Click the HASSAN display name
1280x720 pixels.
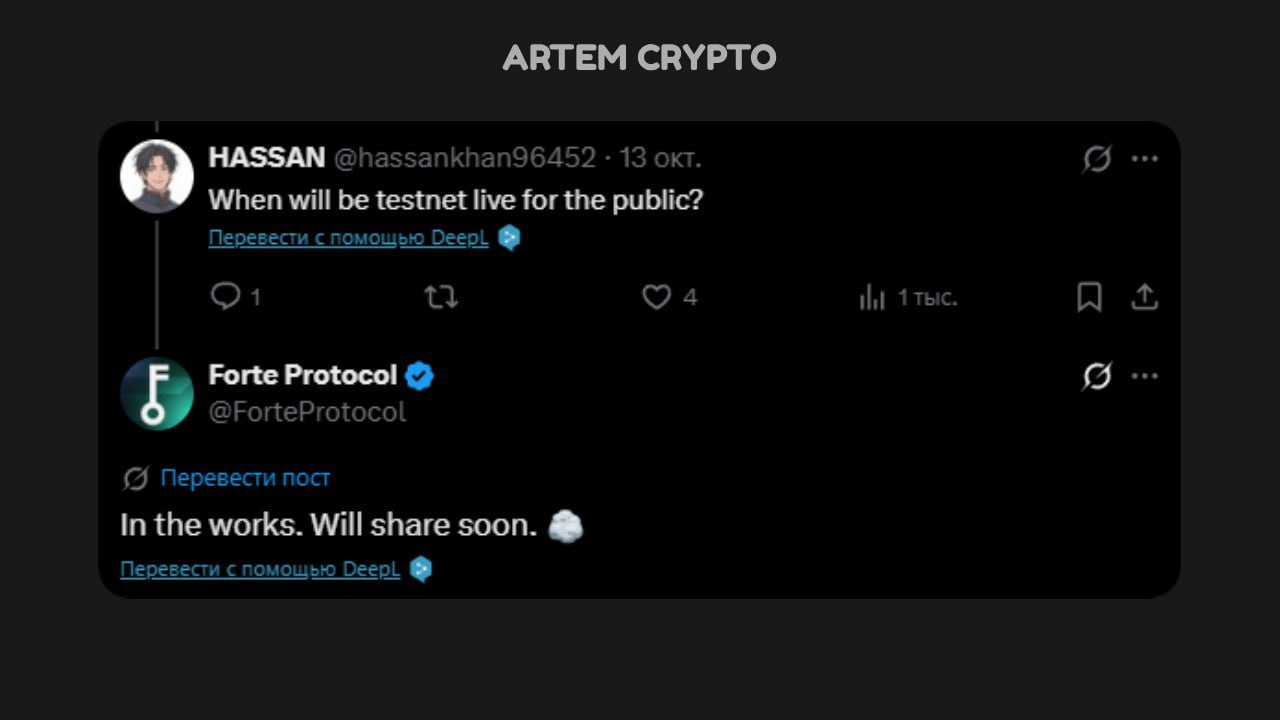[x=266, y=157]
